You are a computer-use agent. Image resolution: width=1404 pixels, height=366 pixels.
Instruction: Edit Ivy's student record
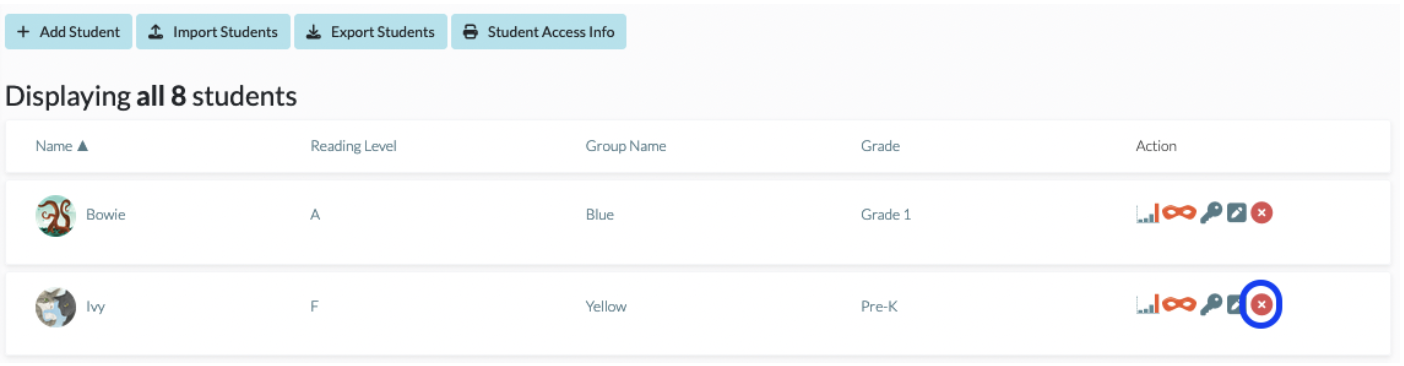(x=1236, y=303)
